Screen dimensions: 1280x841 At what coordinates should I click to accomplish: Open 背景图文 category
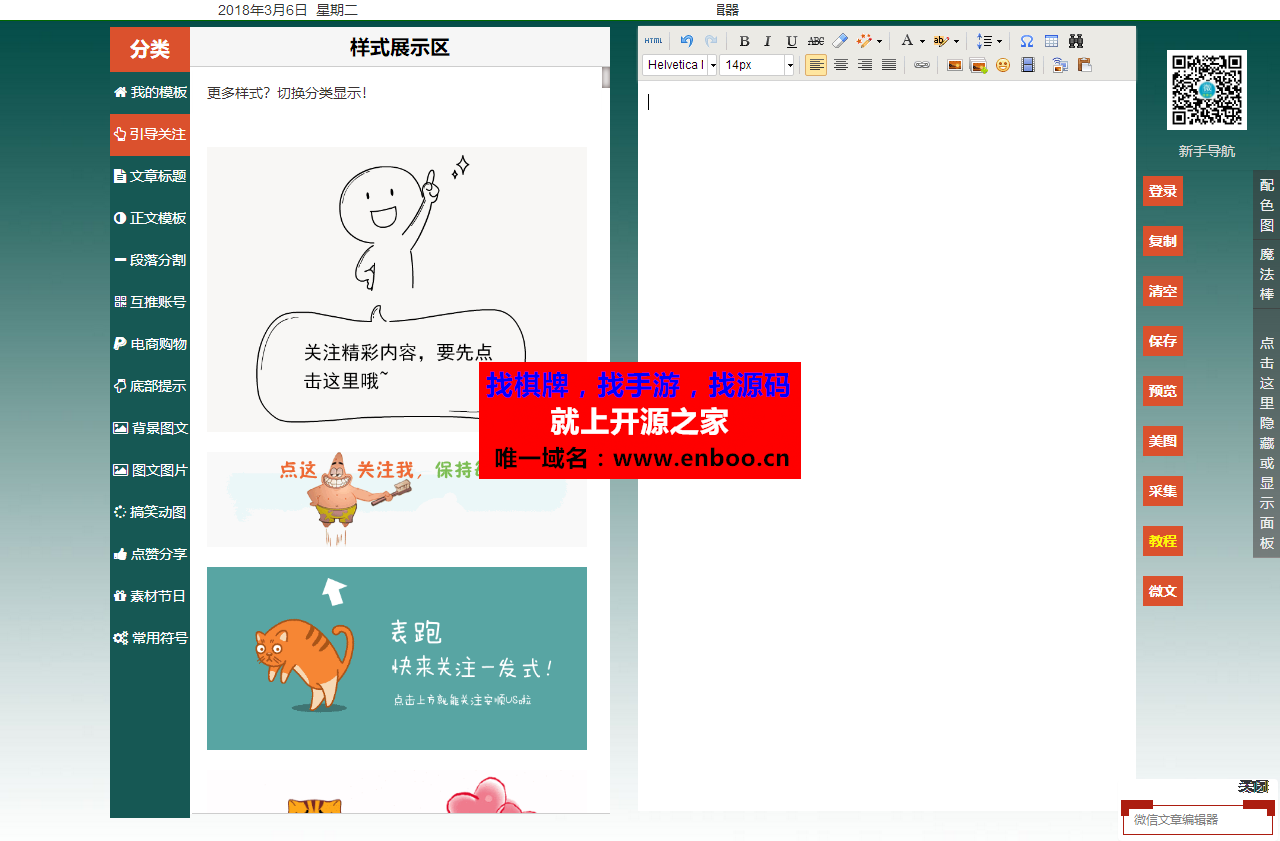pyautogui.click(x=150, y=428)
